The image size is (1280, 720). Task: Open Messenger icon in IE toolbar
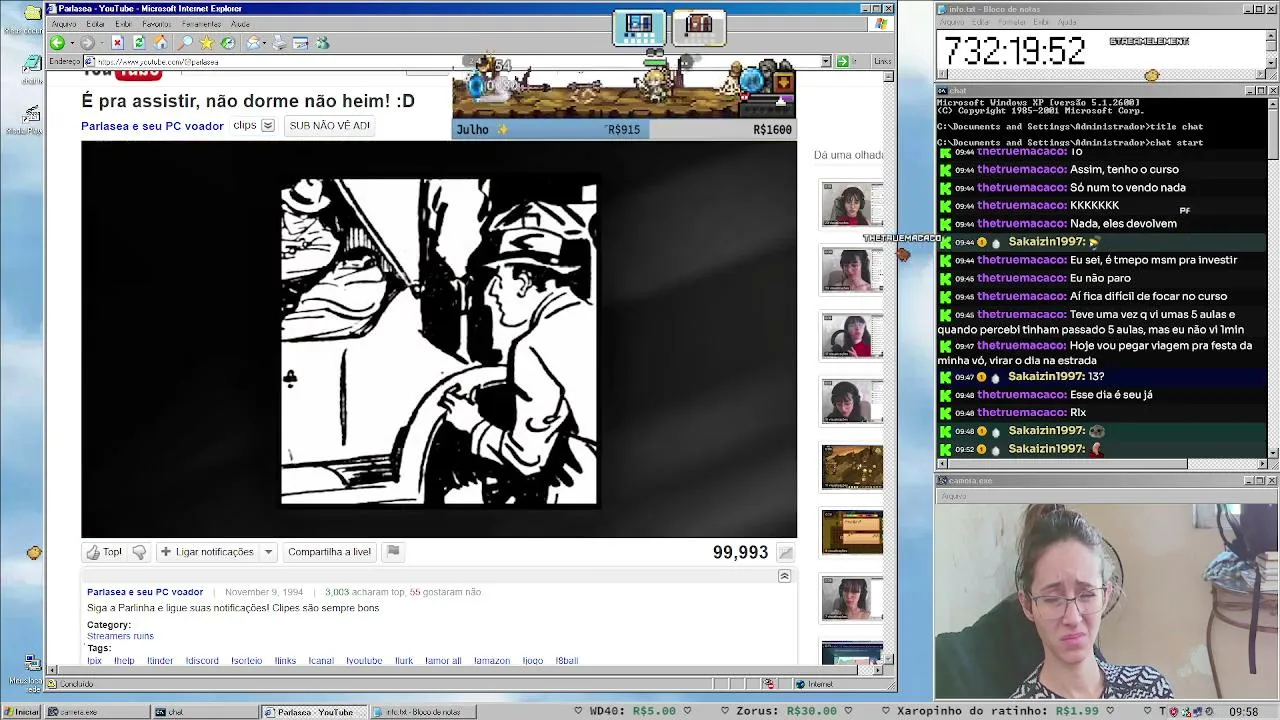click(x=322, y=43)
